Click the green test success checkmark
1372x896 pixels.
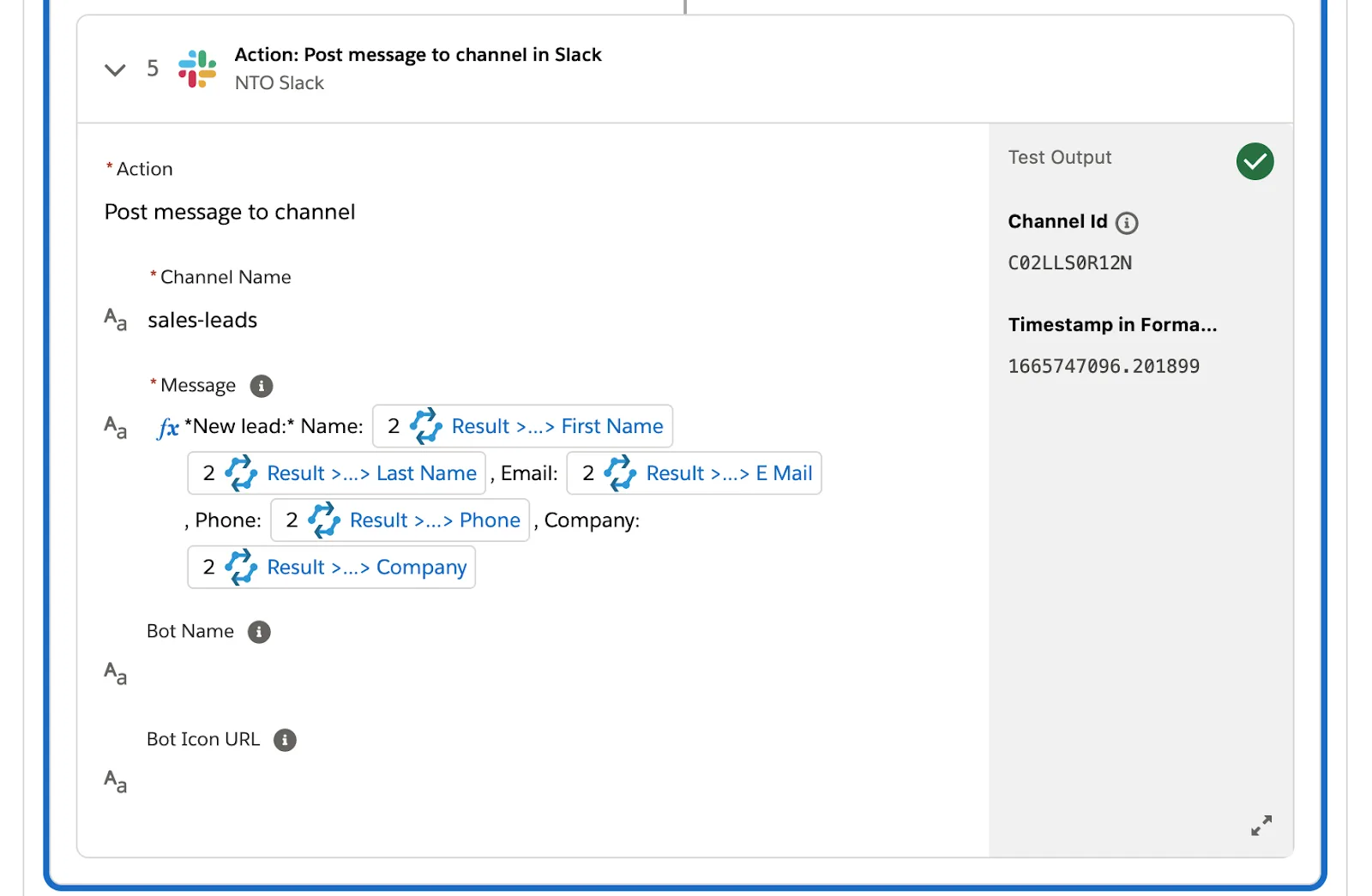(1255, 161)
